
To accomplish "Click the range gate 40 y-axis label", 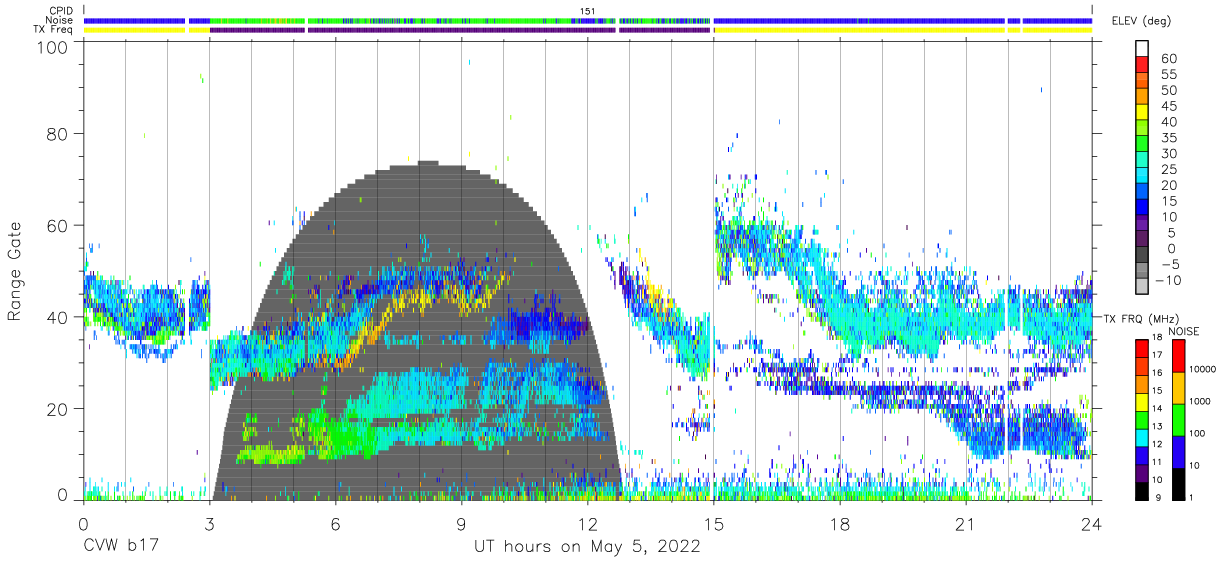I will click(57, 317).
